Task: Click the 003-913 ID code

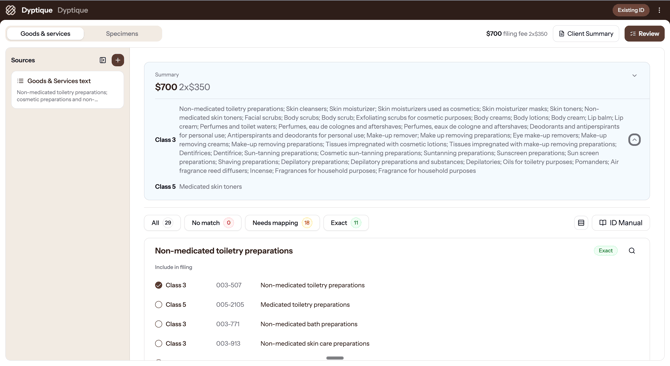Action: [228, 343]
